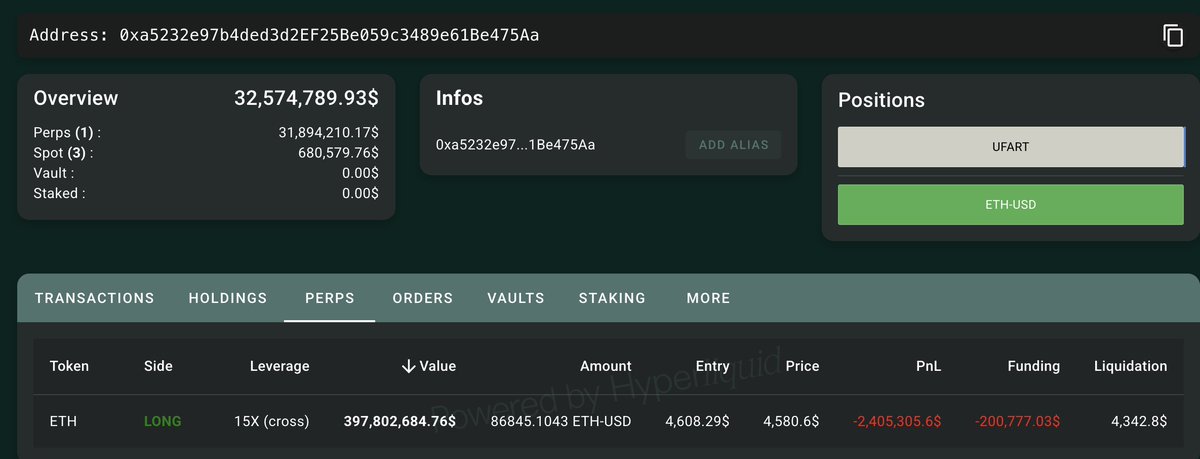This screenshot has height=459, width=1200.
Task: Select the UFART position
Action: point(1011,147)
